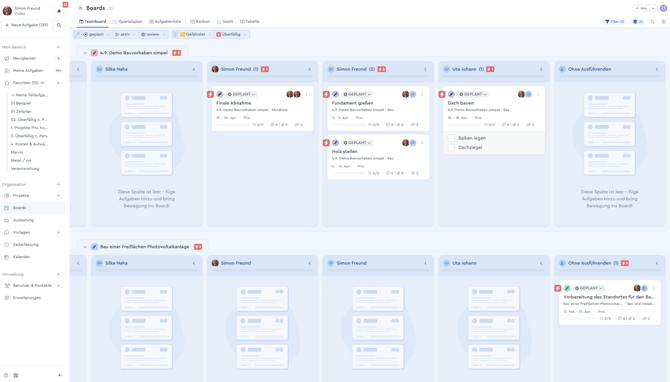Click the gift icon at sidebar bottom
Screen dimensions: 670x382
(16, 375)
